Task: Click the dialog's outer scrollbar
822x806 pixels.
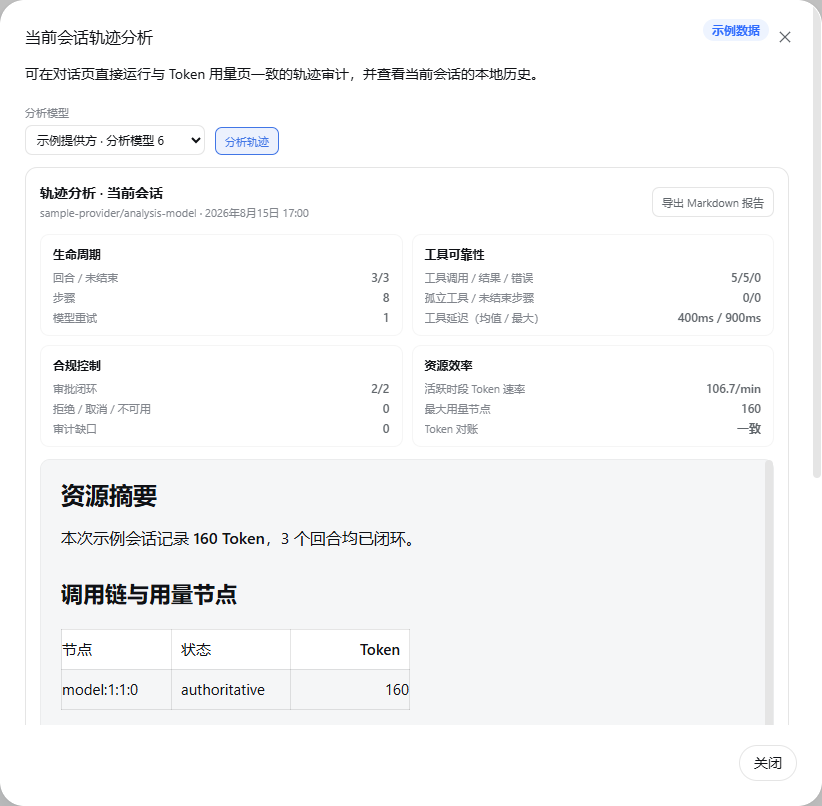Action: coord(817,241)
